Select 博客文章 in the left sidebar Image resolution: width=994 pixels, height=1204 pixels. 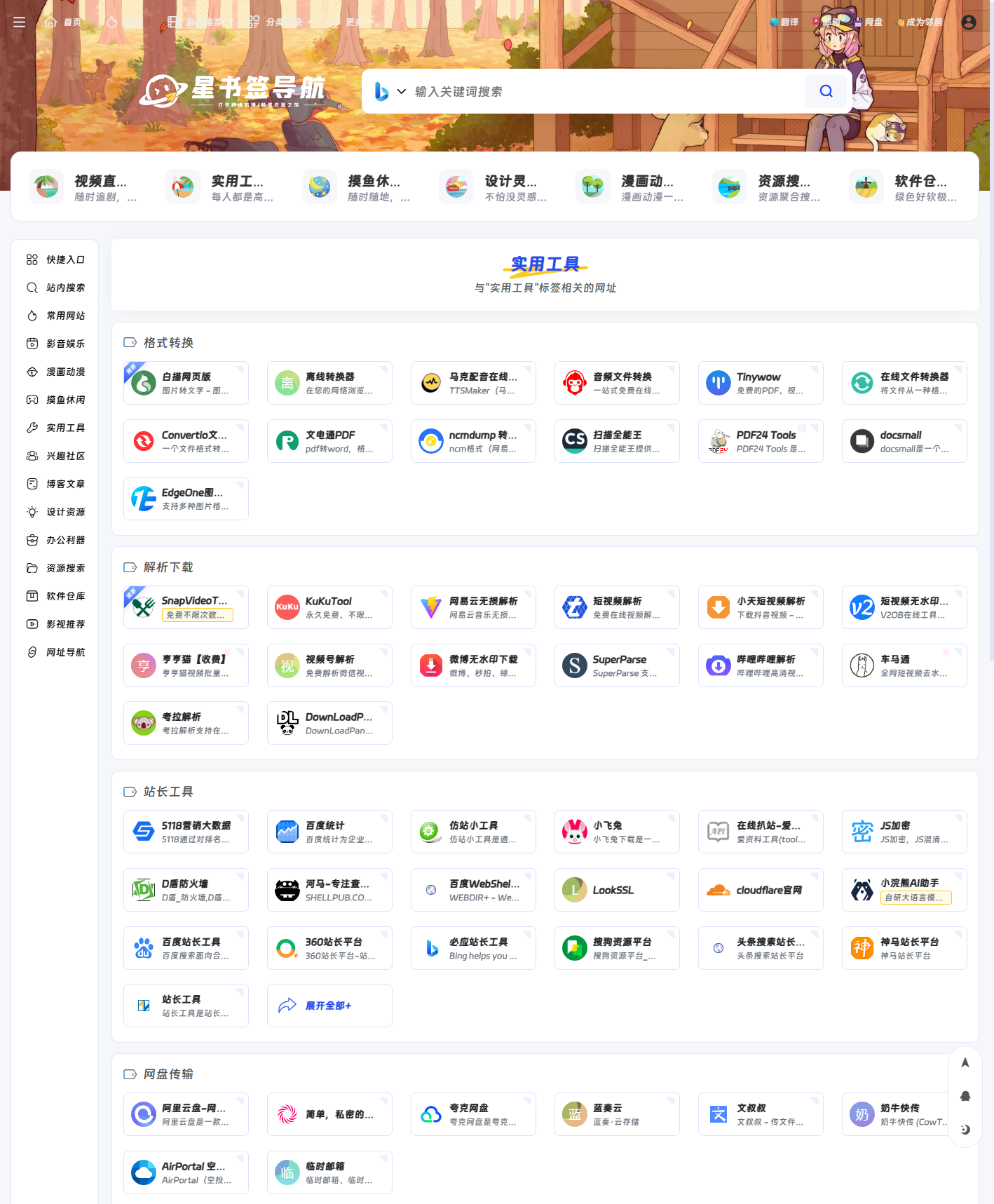(55, 484)
